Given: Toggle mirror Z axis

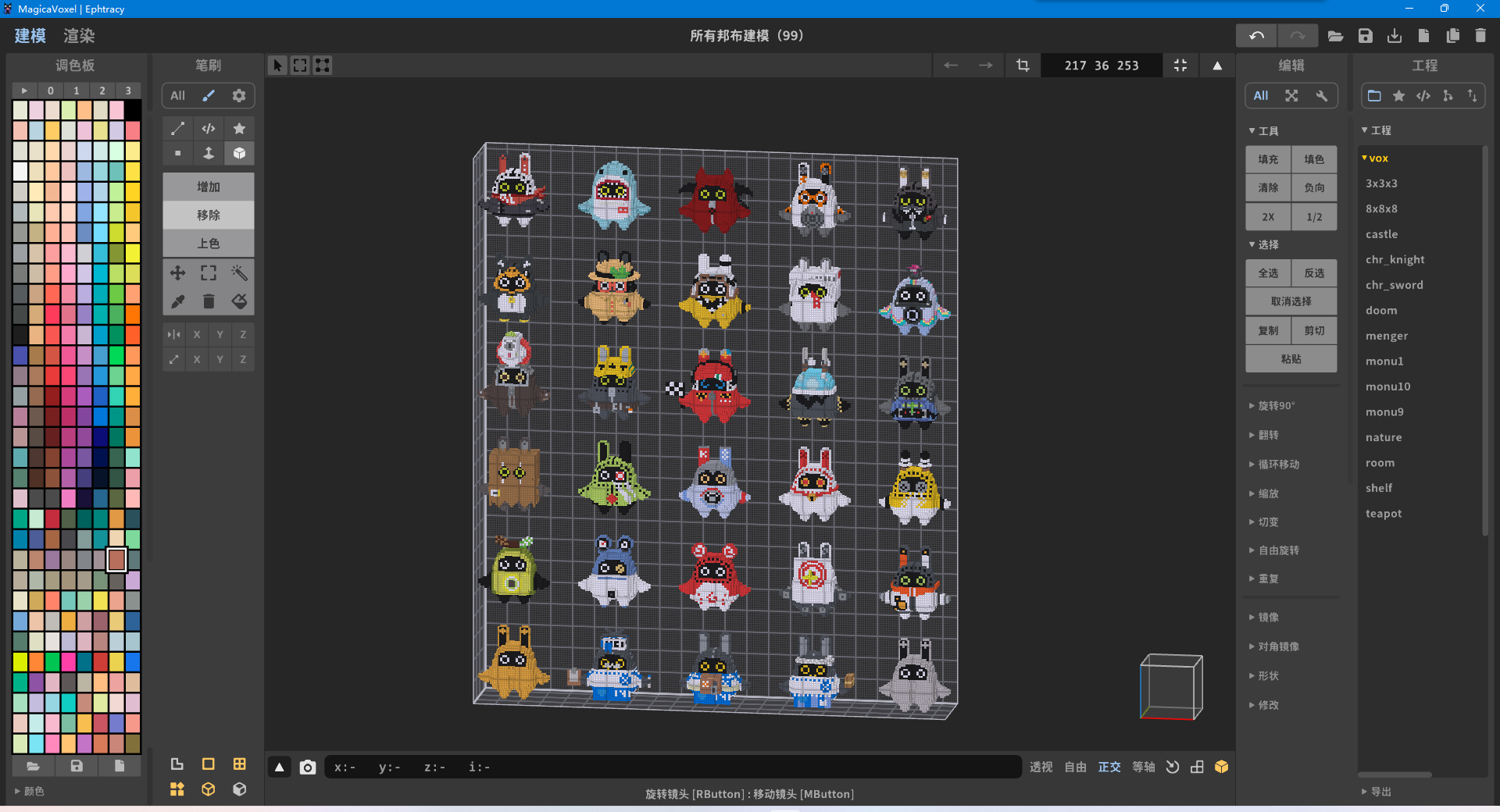Looking at the screenshot, I should 243,334.
